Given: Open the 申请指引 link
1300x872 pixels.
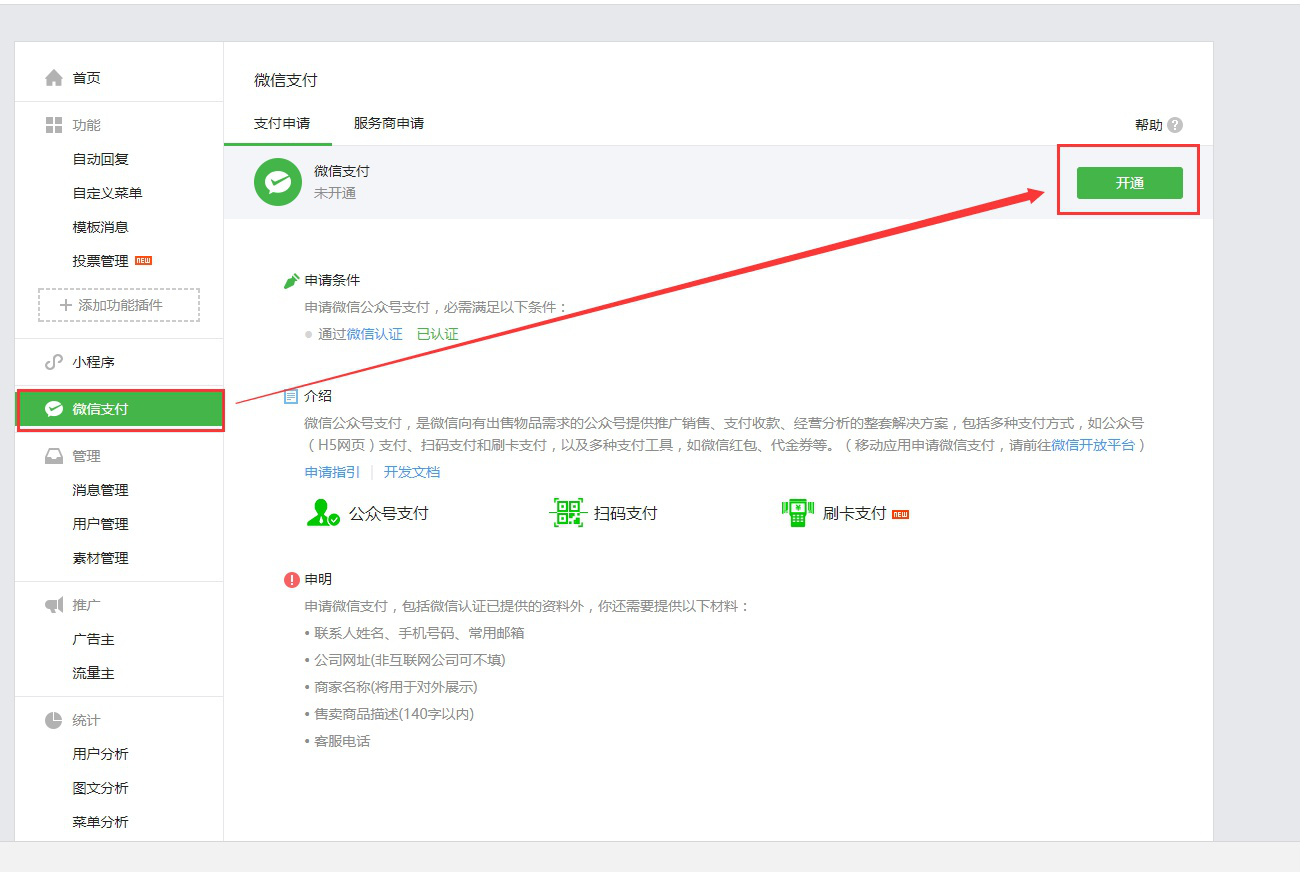Looking at the screenshot, I should [332, 472].
